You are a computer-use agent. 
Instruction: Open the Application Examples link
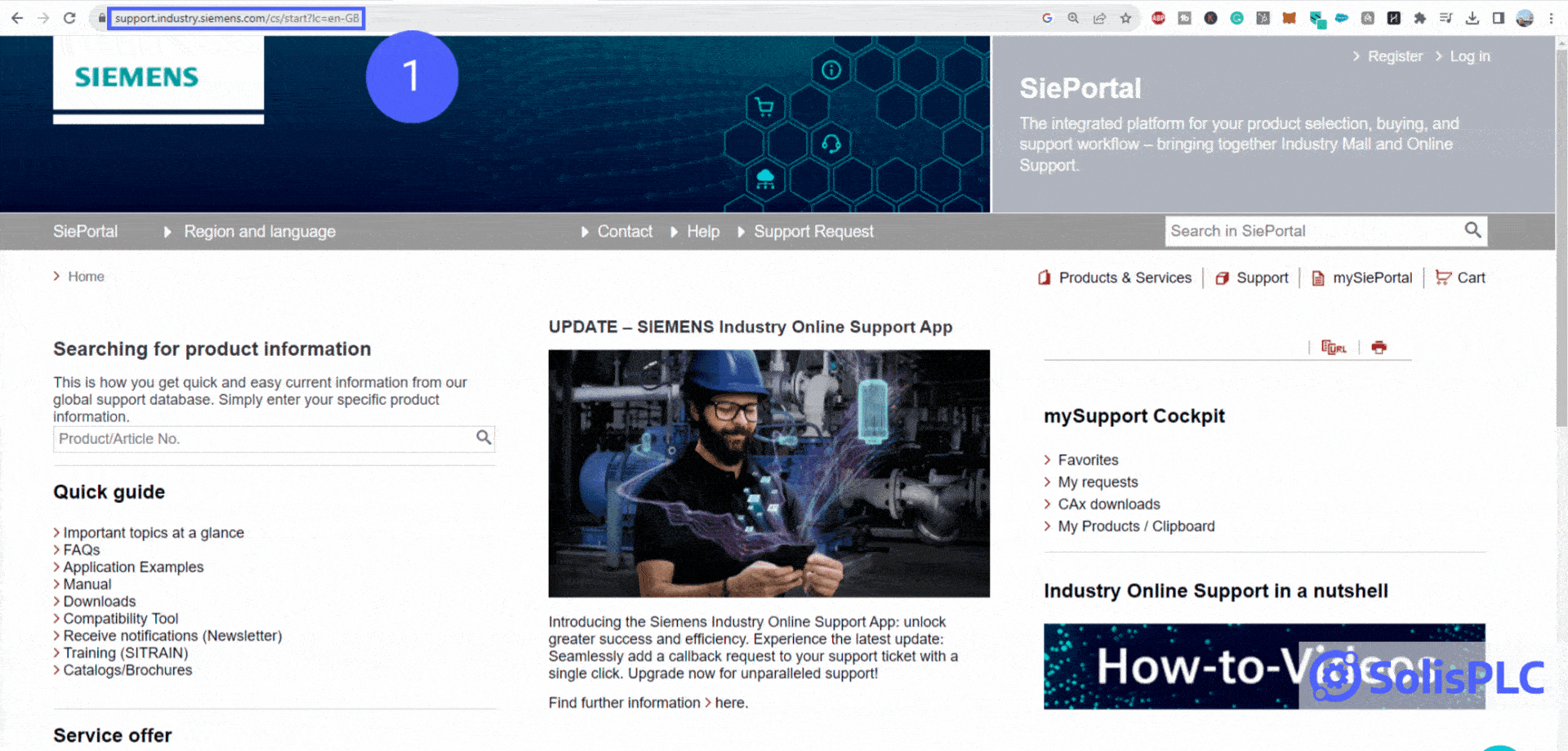tap(133, 567)
